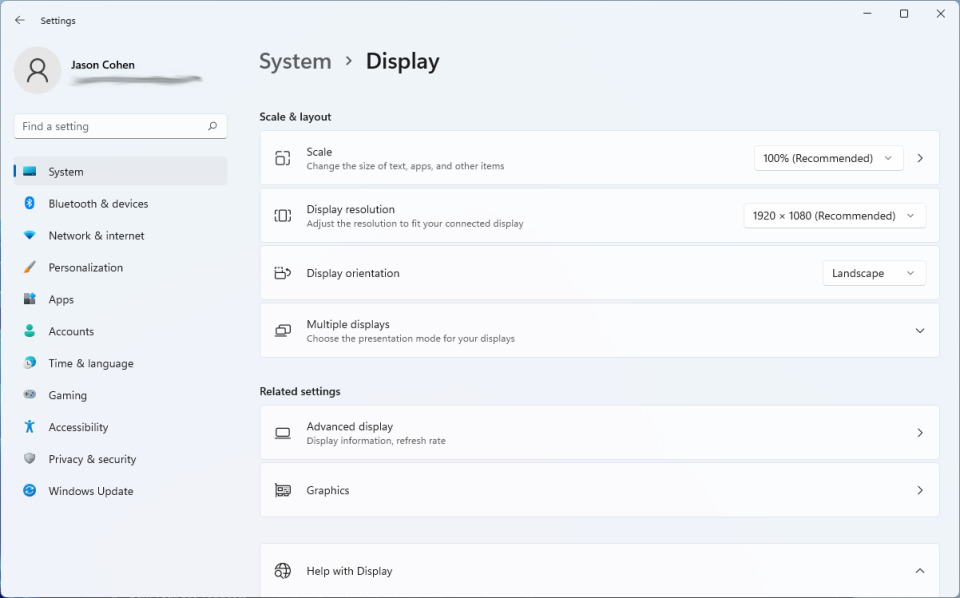The width and height of the screenshot is (960, 598).
Task: Open the Apps sidebar icon
Action: [30, 300]
